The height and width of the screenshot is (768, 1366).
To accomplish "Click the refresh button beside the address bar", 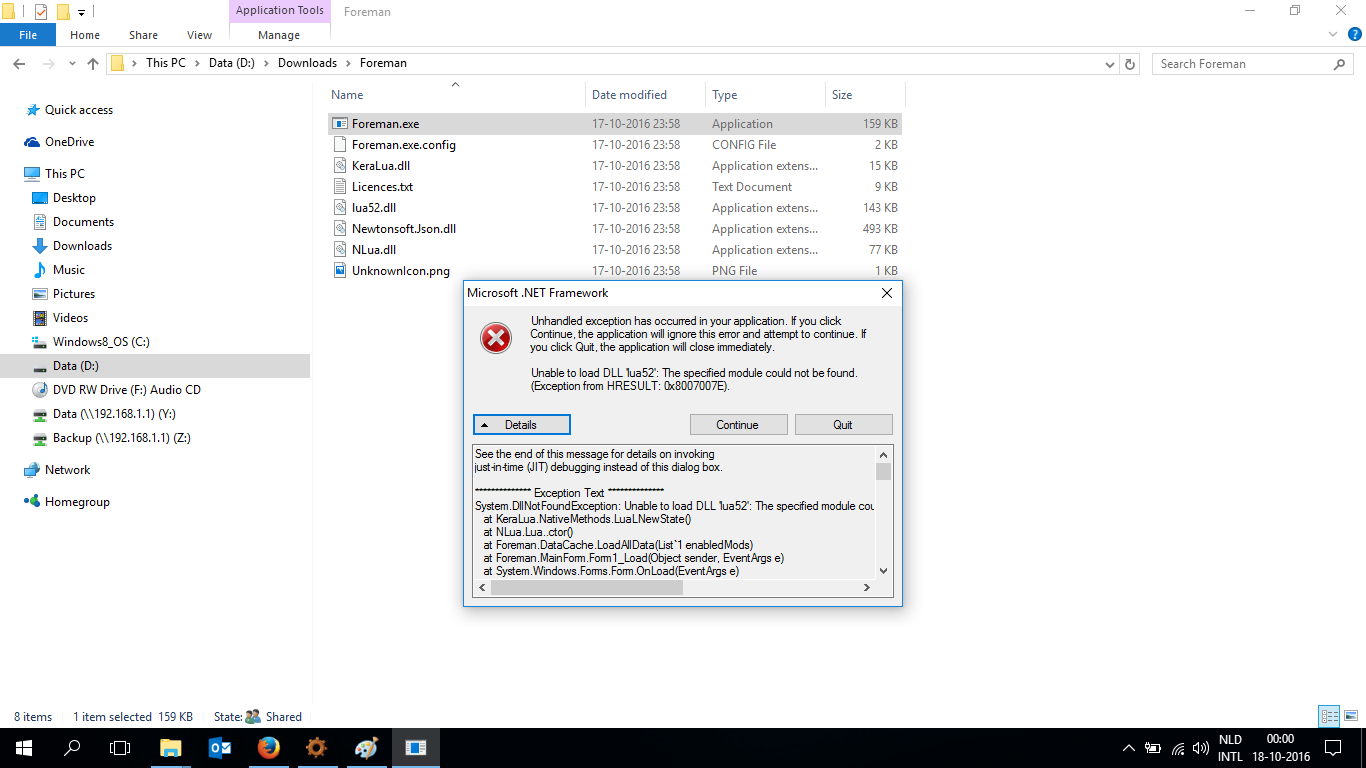I will 1130,64.
